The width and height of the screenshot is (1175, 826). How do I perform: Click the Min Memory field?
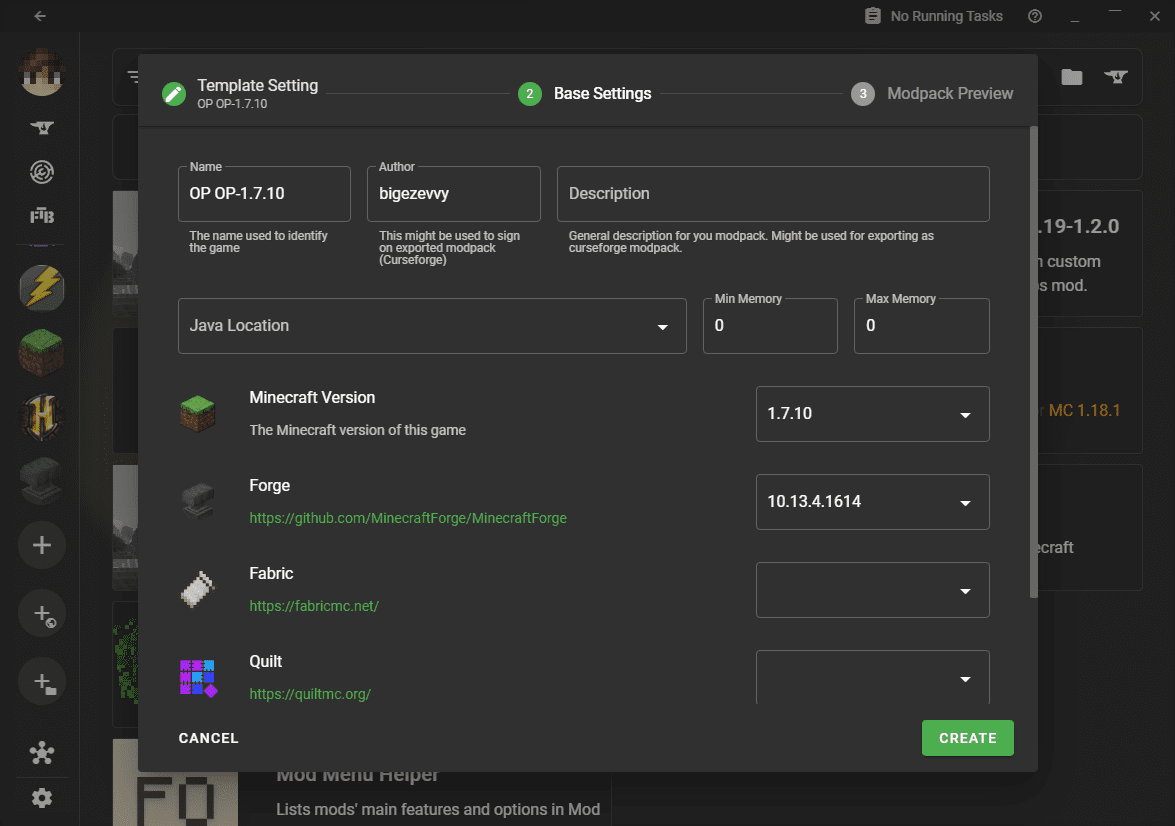coord(770,325)
